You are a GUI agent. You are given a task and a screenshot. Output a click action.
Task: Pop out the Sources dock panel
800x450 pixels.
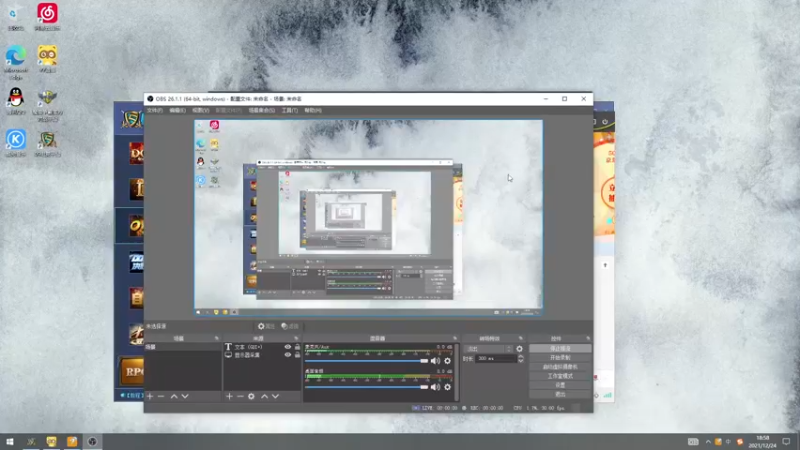[x=296, y=338]
